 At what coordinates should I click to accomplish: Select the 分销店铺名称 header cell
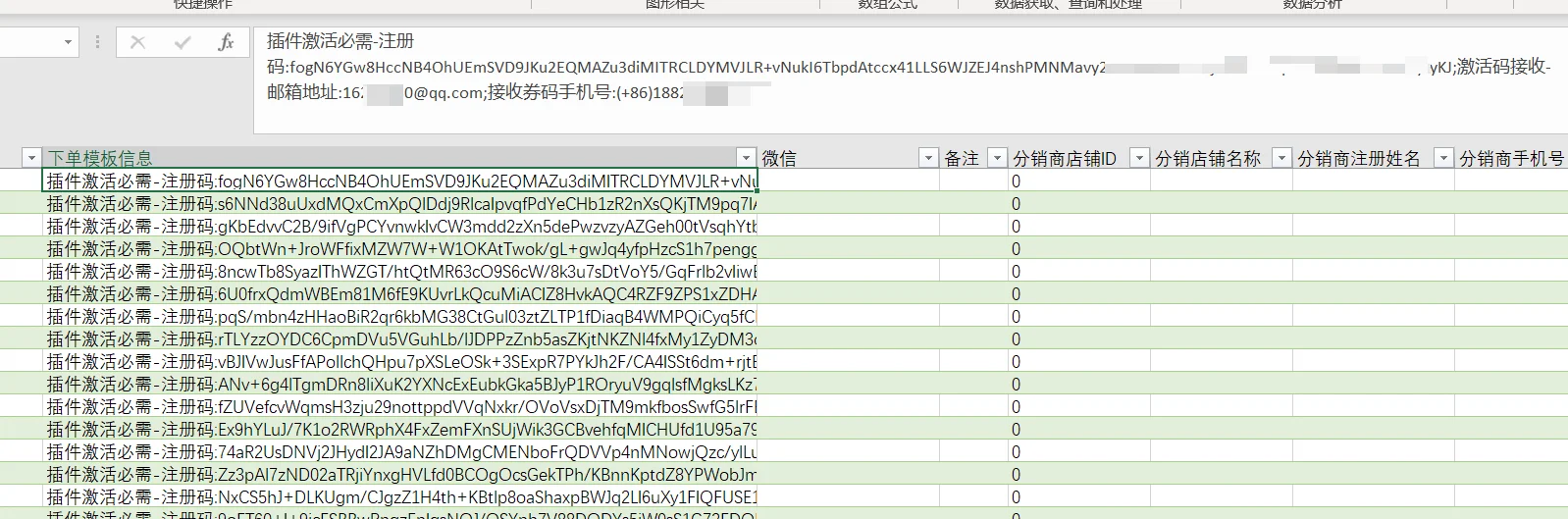[x=1222, y=158]
